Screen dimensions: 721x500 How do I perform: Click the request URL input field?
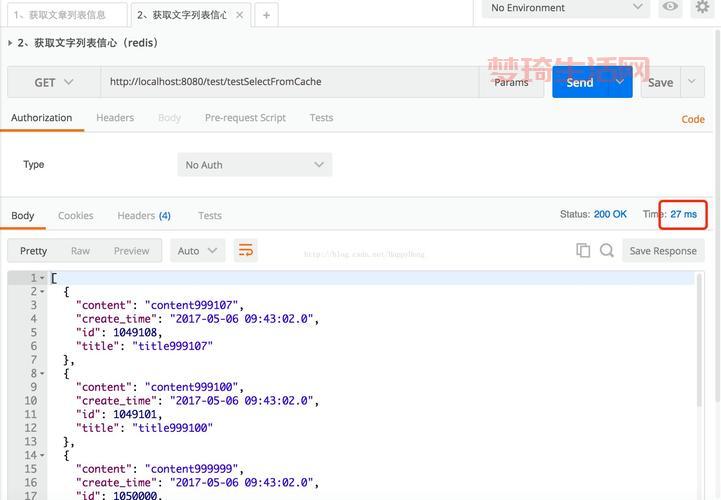[290, 82]
